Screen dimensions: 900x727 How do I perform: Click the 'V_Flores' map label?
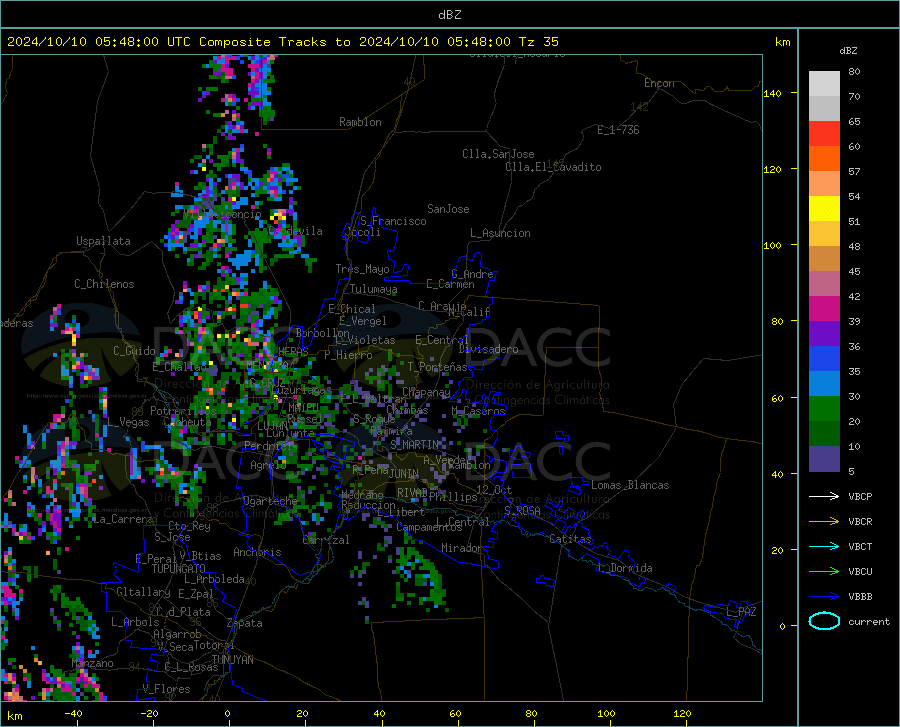166,689
